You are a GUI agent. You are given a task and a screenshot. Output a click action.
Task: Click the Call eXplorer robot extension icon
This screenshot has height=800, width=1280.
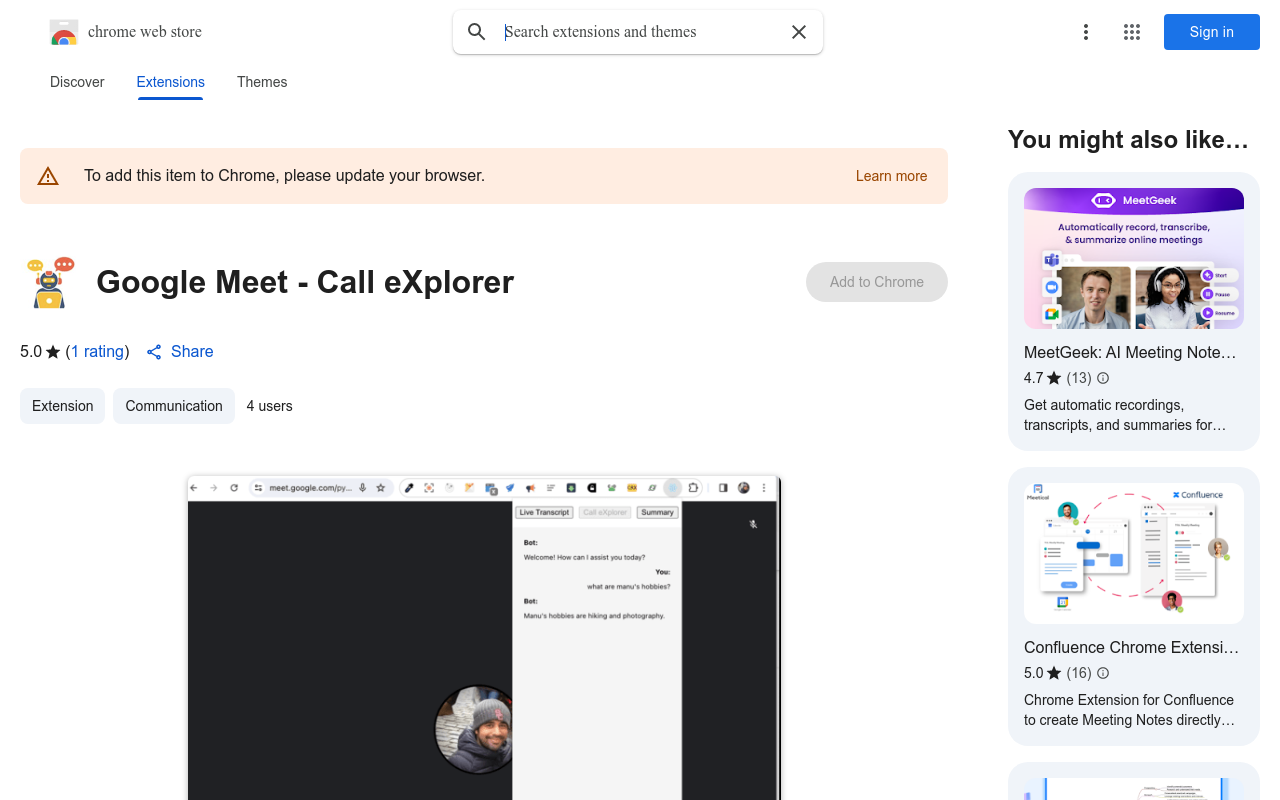pos(50,282)
